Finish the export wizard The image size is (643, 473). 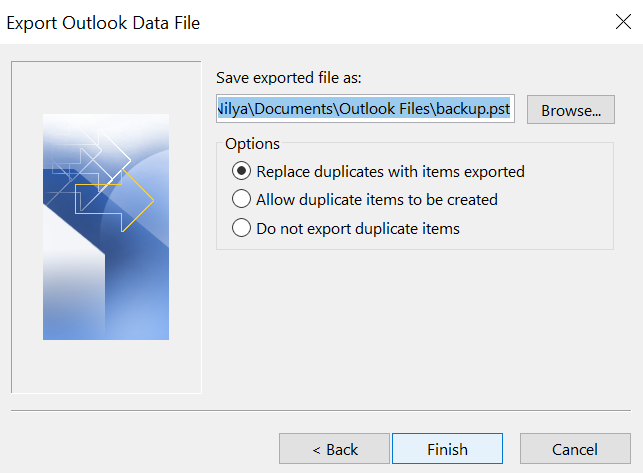point(447,449)
